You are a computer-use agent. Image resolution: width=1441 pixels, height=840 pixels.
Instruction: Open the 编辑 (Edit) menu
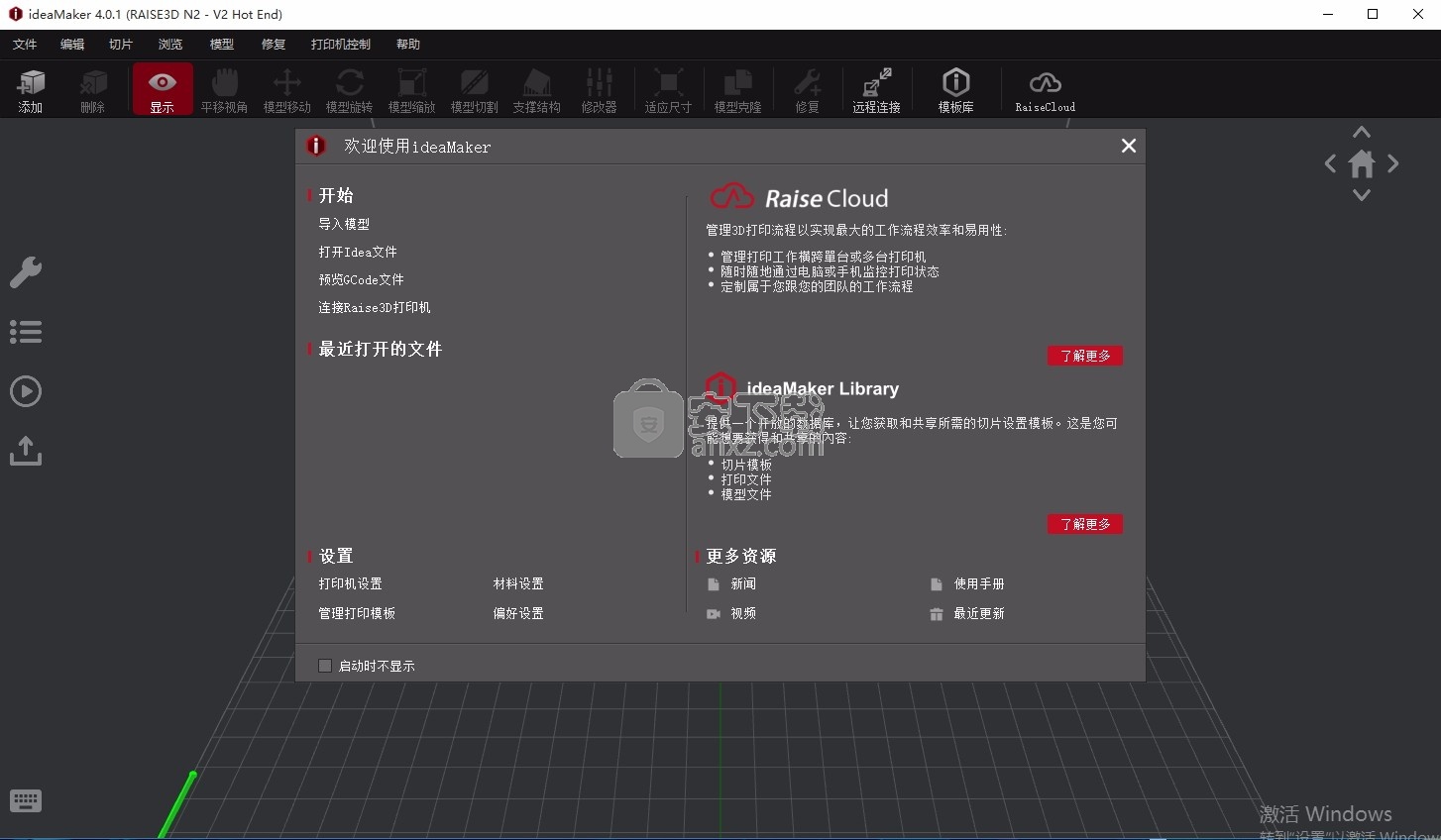(72, 45)
